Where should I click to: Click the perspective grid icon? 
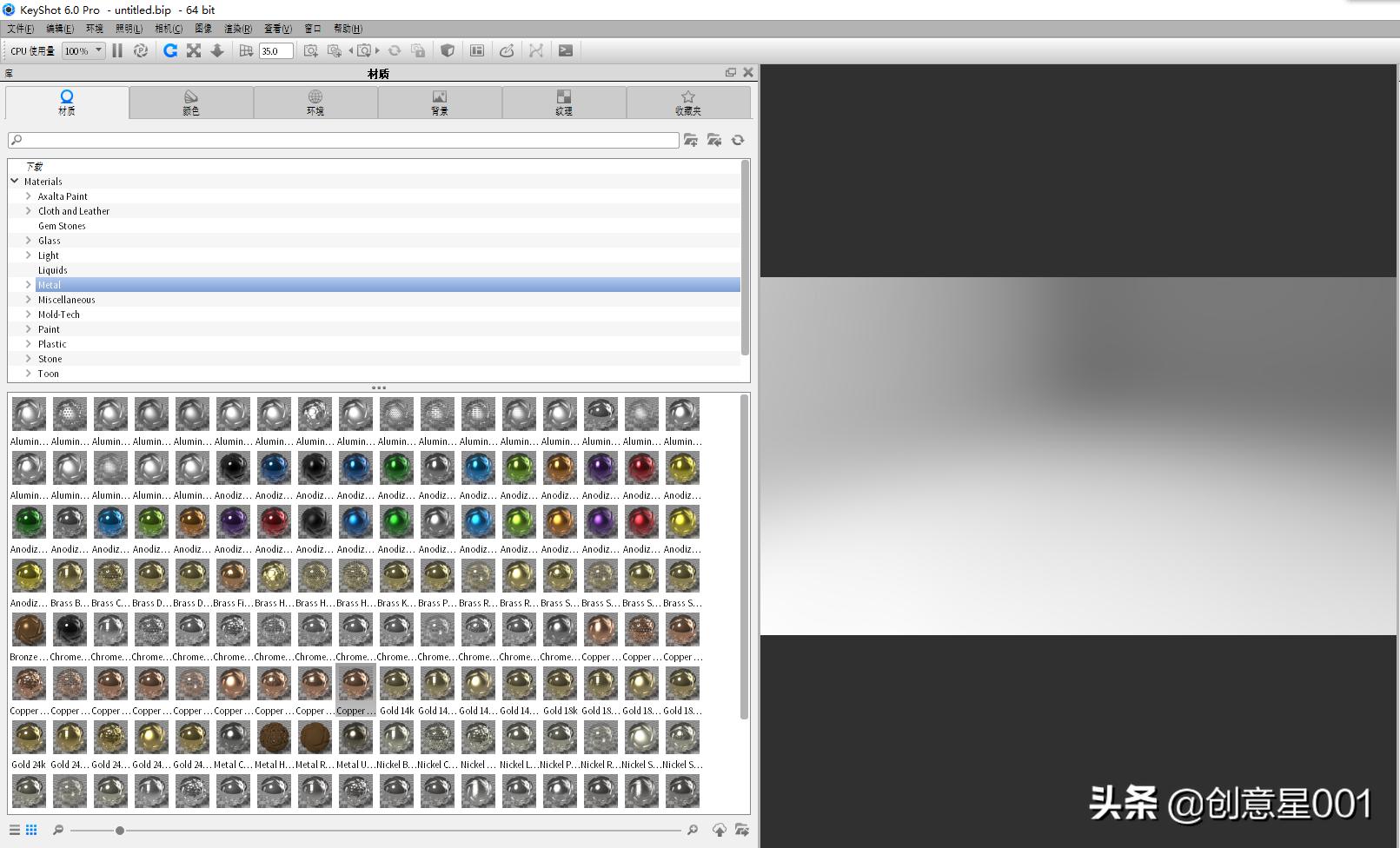tap(247, 50)
